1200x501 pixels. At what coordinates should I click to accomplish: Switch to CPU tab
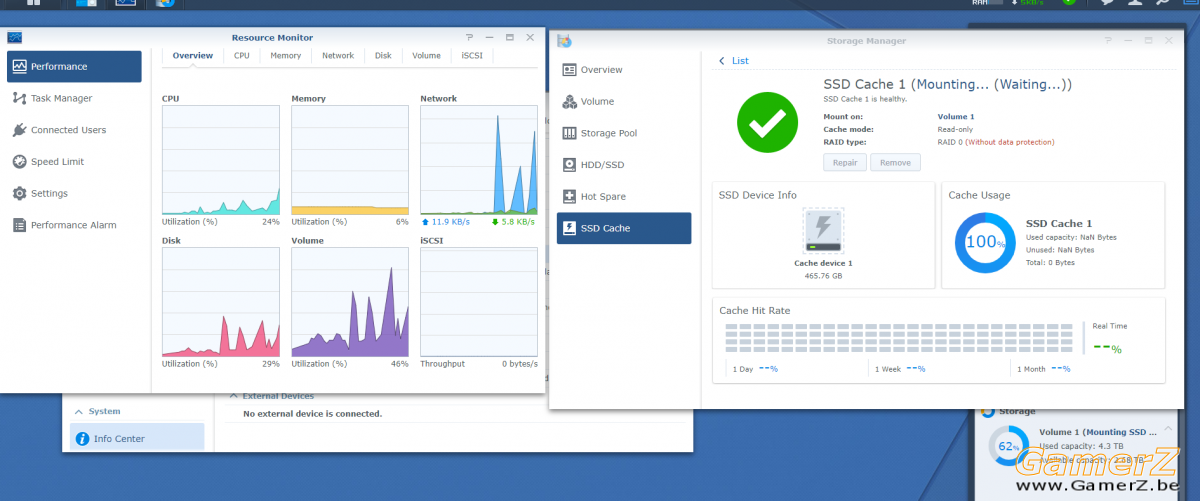tap(242, 56)
